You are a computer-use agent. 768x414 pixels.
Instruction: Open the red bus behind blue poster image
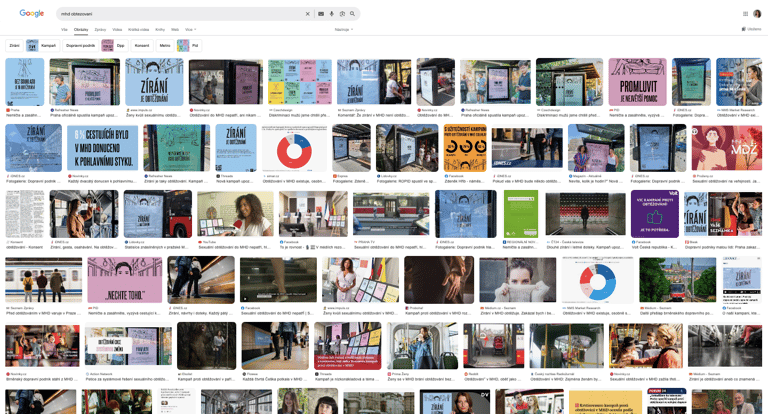pyautogui.click(x=158, y=214)
